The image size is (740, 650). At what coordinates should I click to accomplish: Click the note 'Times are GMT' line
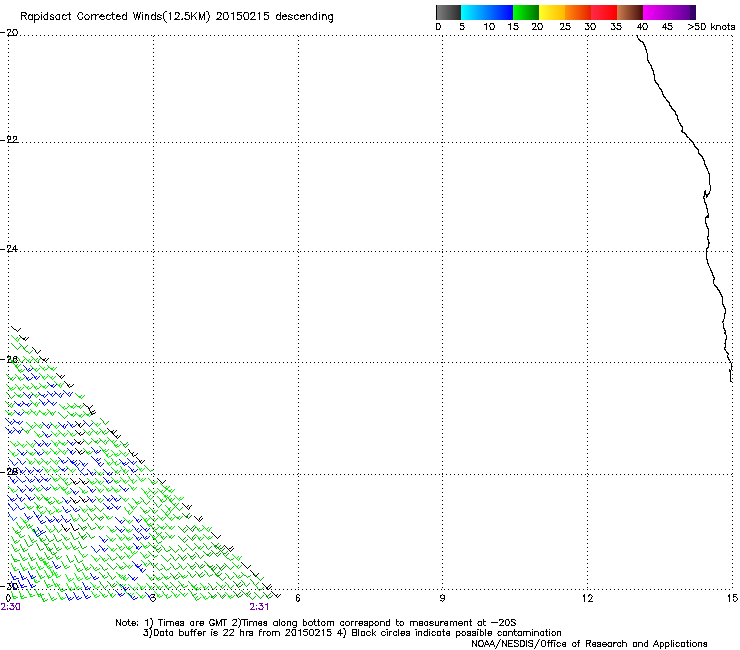pyautogui.click(x=315, y=623)
